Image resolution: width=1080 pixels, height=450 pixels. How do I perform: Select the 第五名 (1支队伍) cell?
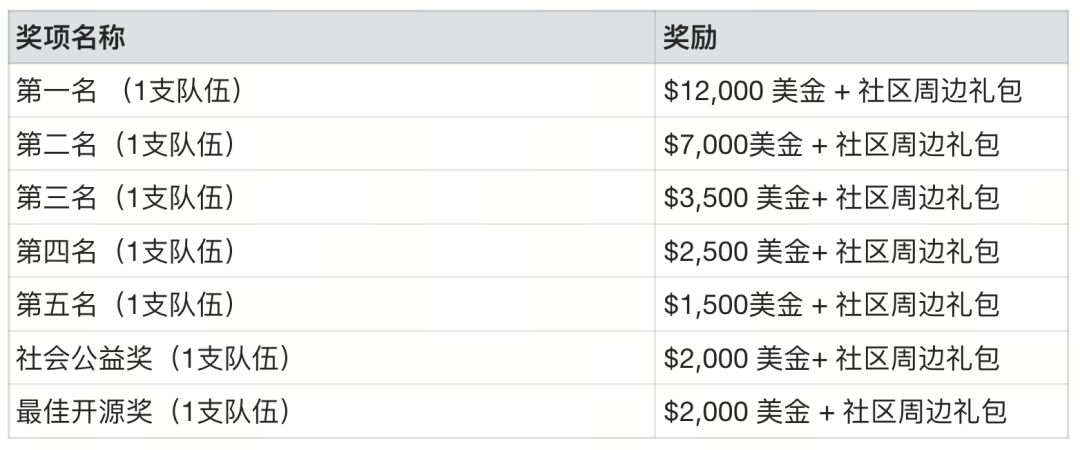(126, 304)
